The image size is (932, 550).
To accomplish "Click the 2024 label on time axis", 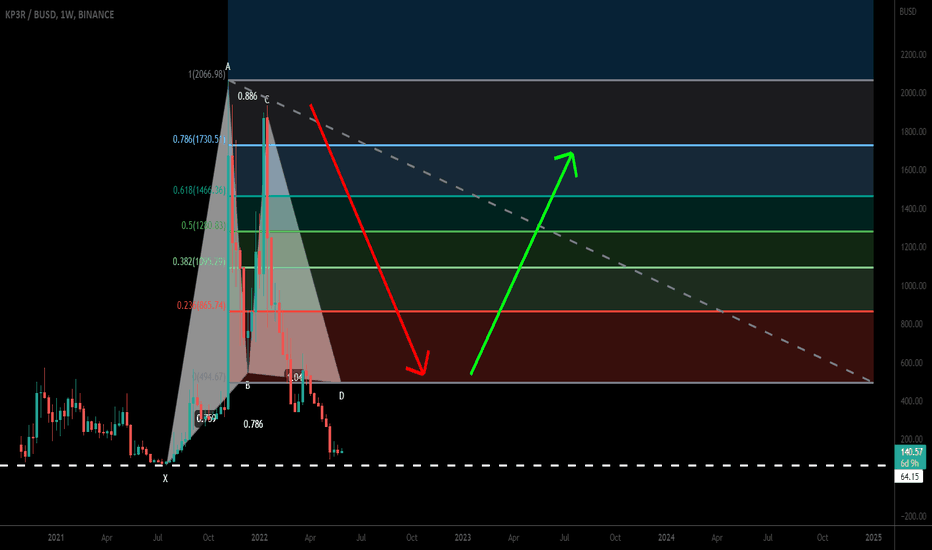I will pos(666,538).
